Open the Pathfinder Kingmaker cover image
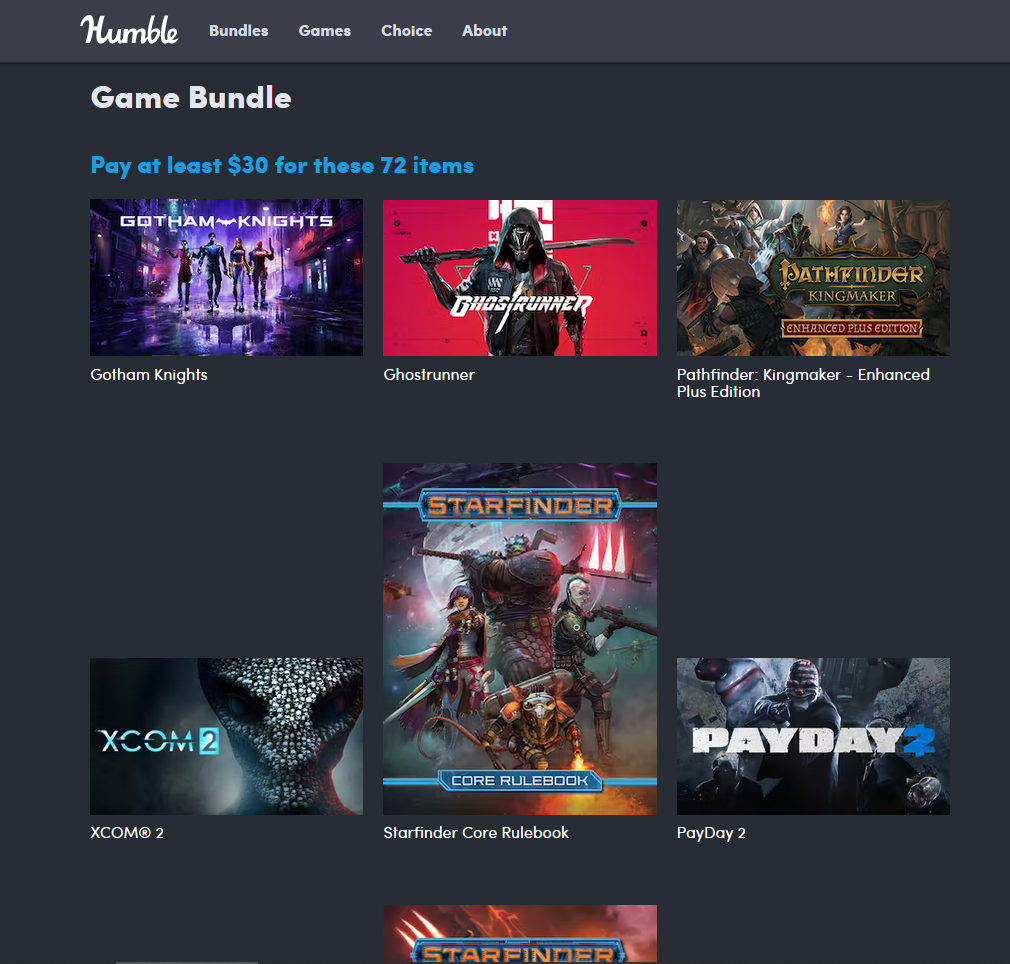The width and height of the screenshot is (1010, 964). pyautogui.click(x=813, y=278)
